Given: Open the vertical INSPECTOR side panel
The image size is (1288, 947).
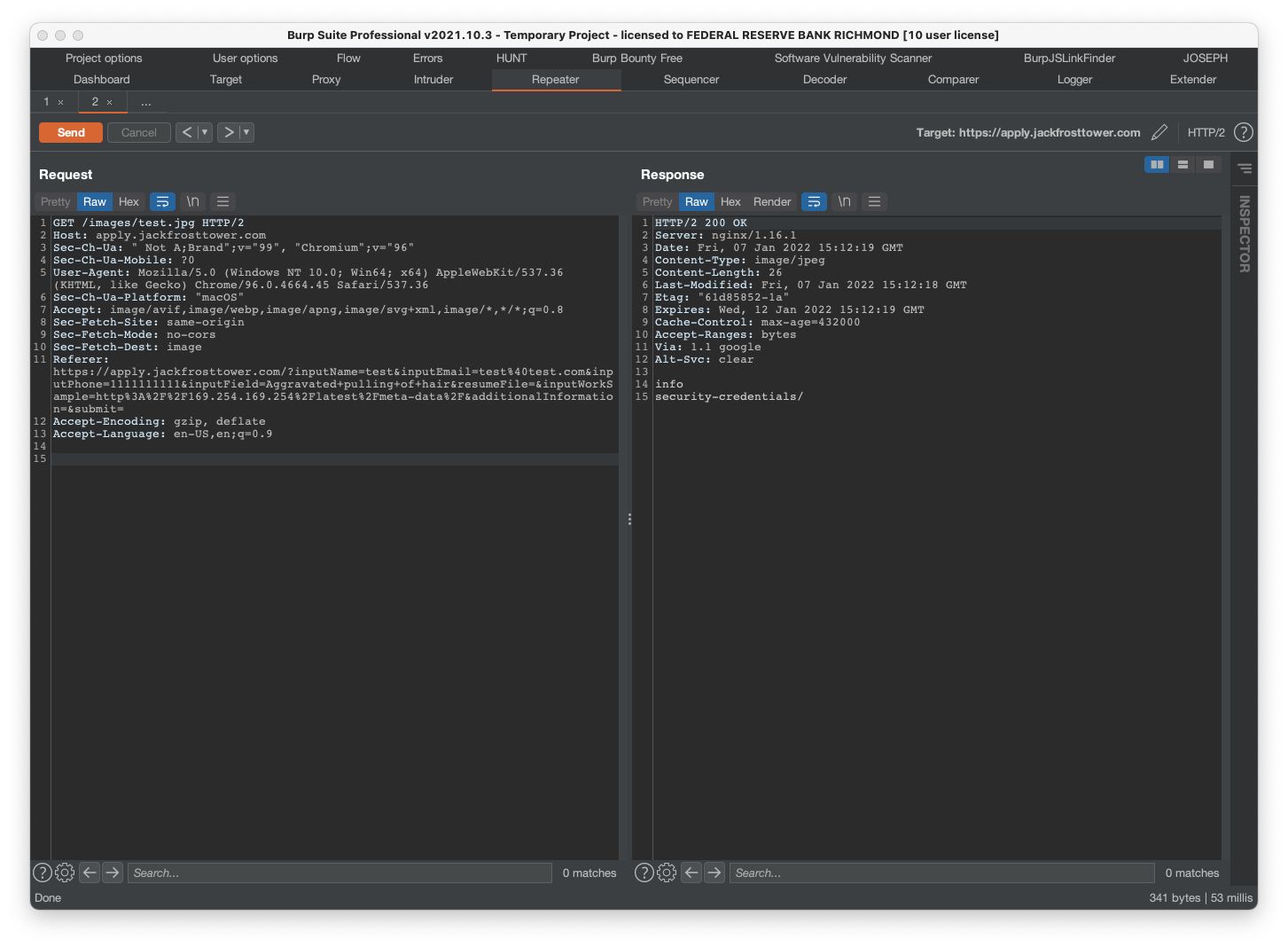Looking at the screenshot, I should point(1245,233).
